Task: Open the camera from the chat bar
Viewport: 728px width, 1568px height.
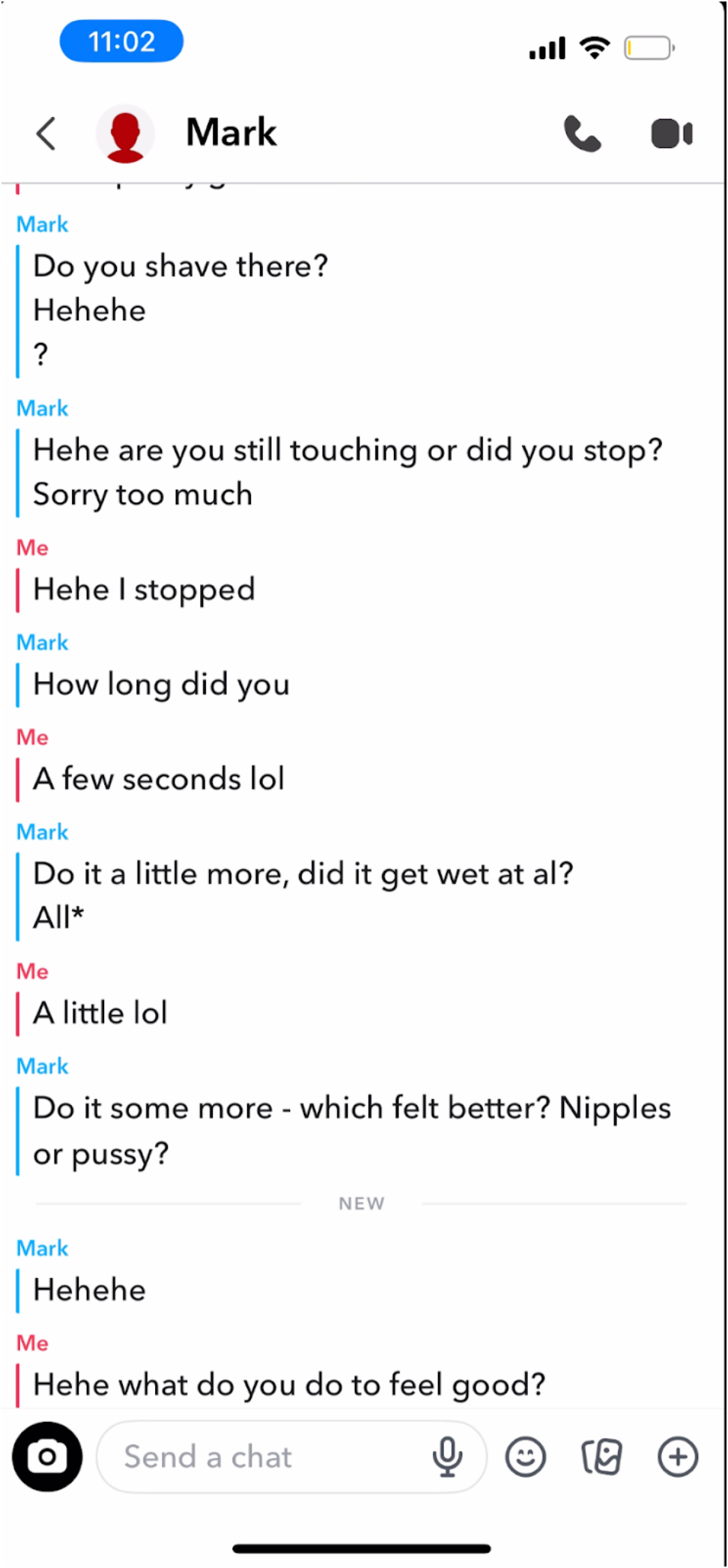Action: tap(47, 1456)
